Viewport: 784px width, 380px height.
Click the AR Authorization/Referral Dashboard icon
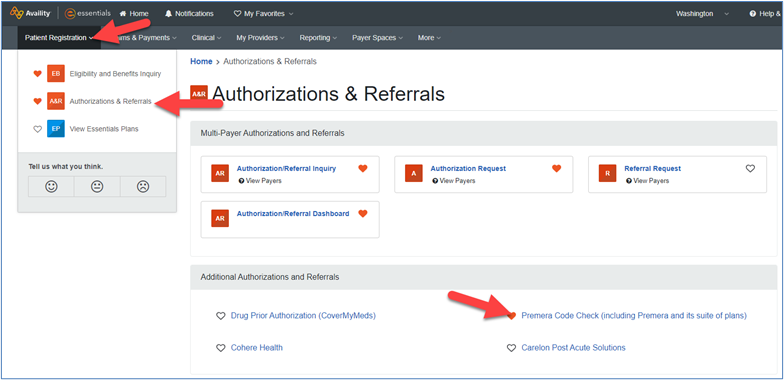[220, 218]
